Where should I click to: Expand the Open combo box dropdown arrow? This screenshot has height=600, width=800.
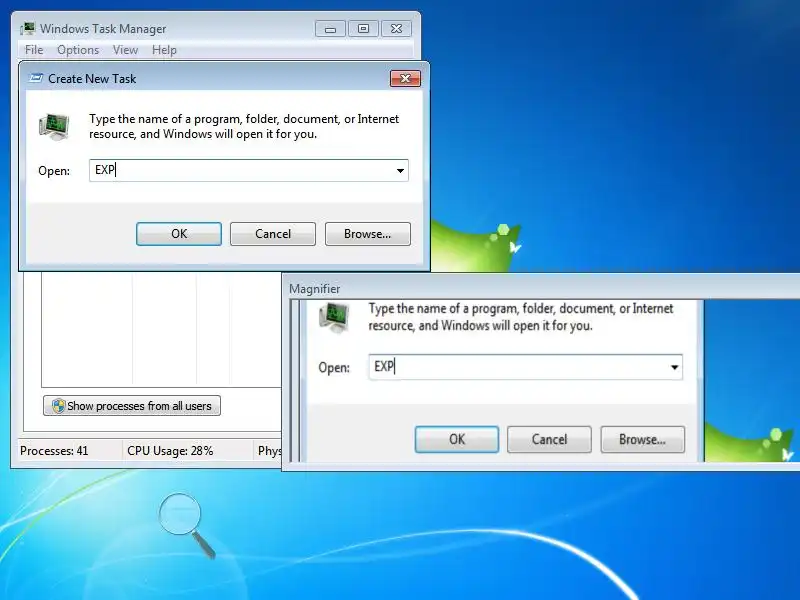[x=401, y=170]
